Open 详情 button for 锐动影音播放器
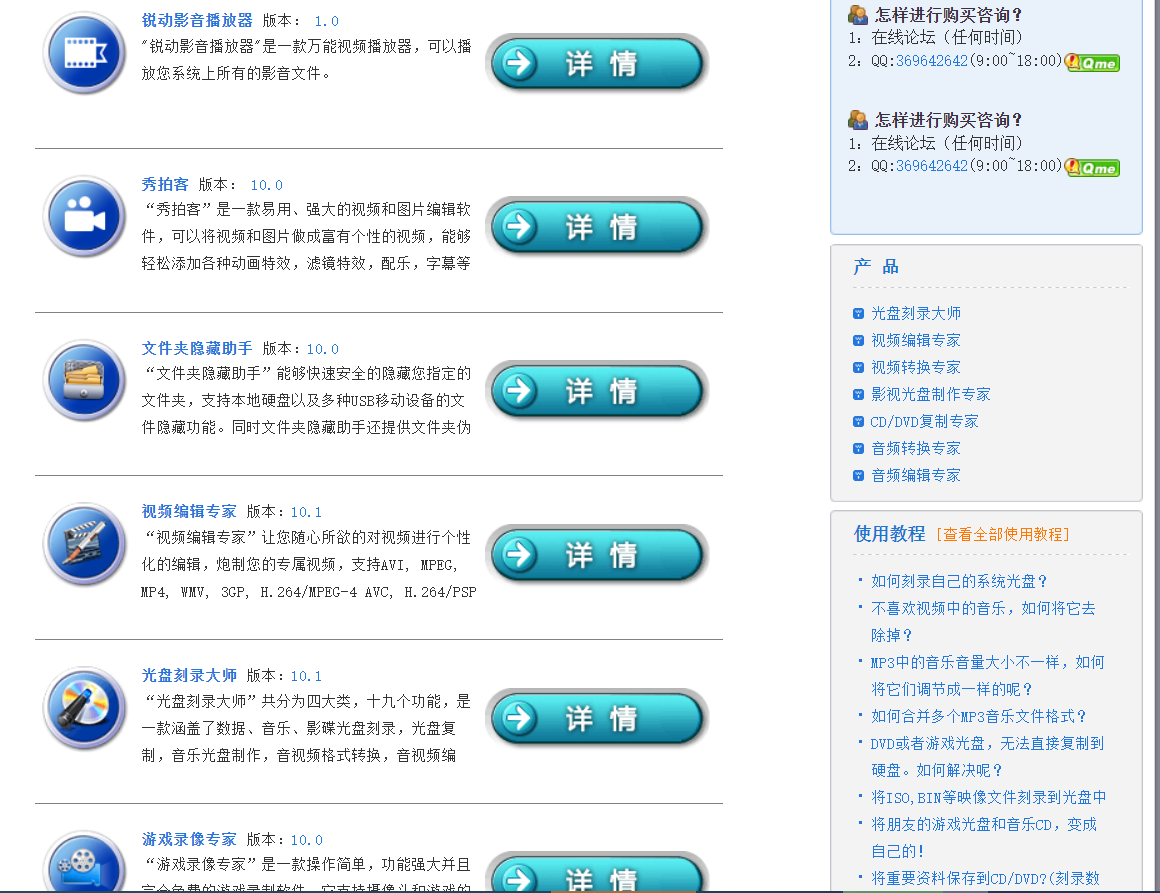Viewport: 1160px width, 893px height. point(597,63)
